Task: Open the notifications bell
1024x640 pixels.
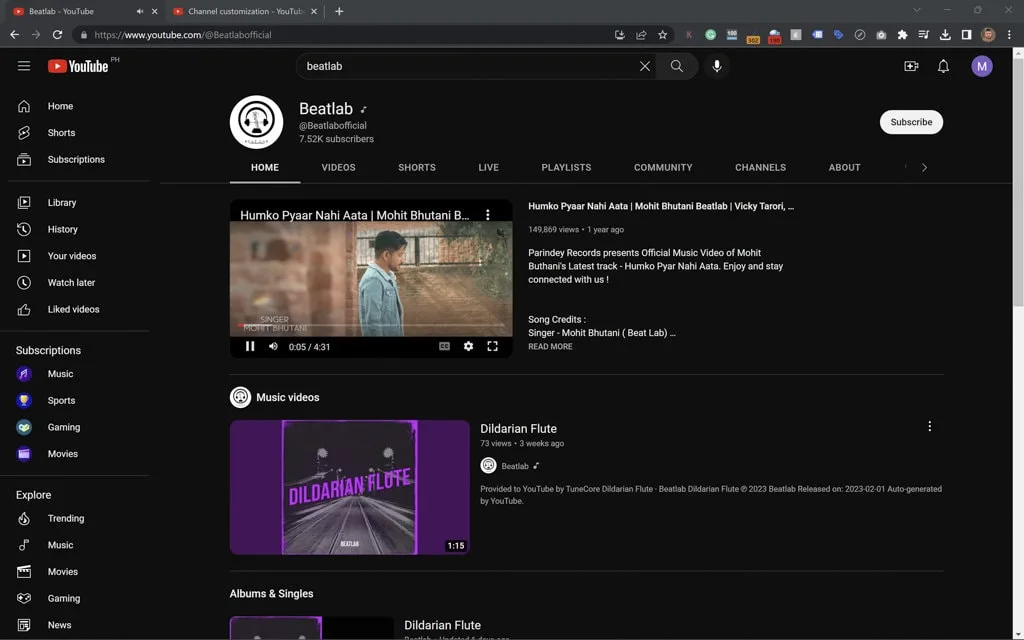Action: coord(941,65)
